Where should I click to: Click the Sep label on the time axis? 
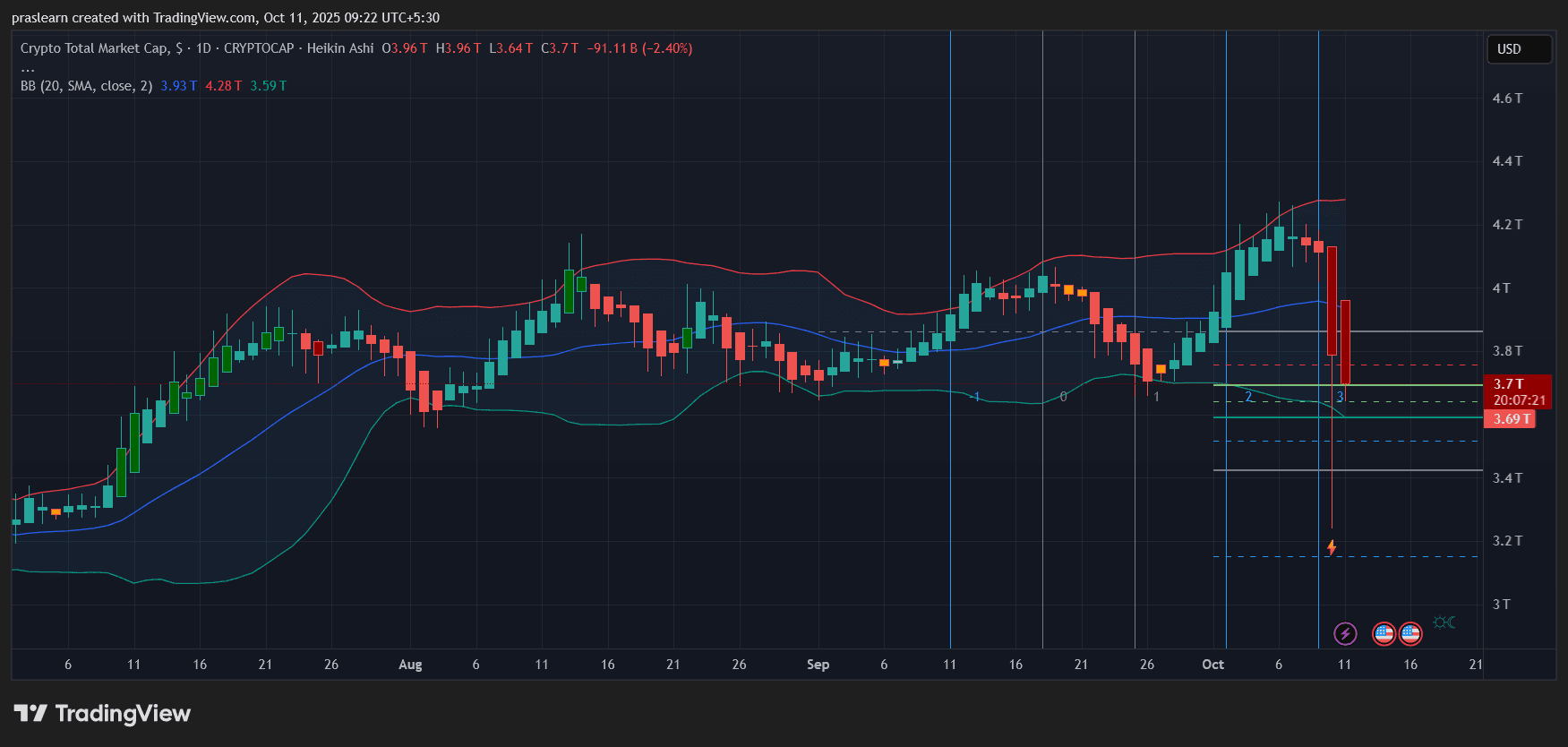tap(818, 665)
